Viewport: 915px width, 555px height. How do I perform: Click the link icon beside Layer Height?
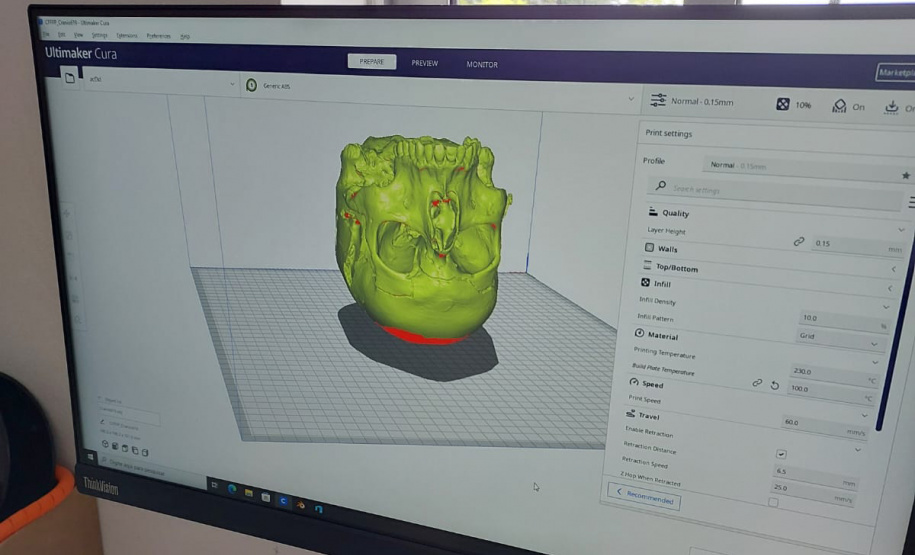pos(799,242)
